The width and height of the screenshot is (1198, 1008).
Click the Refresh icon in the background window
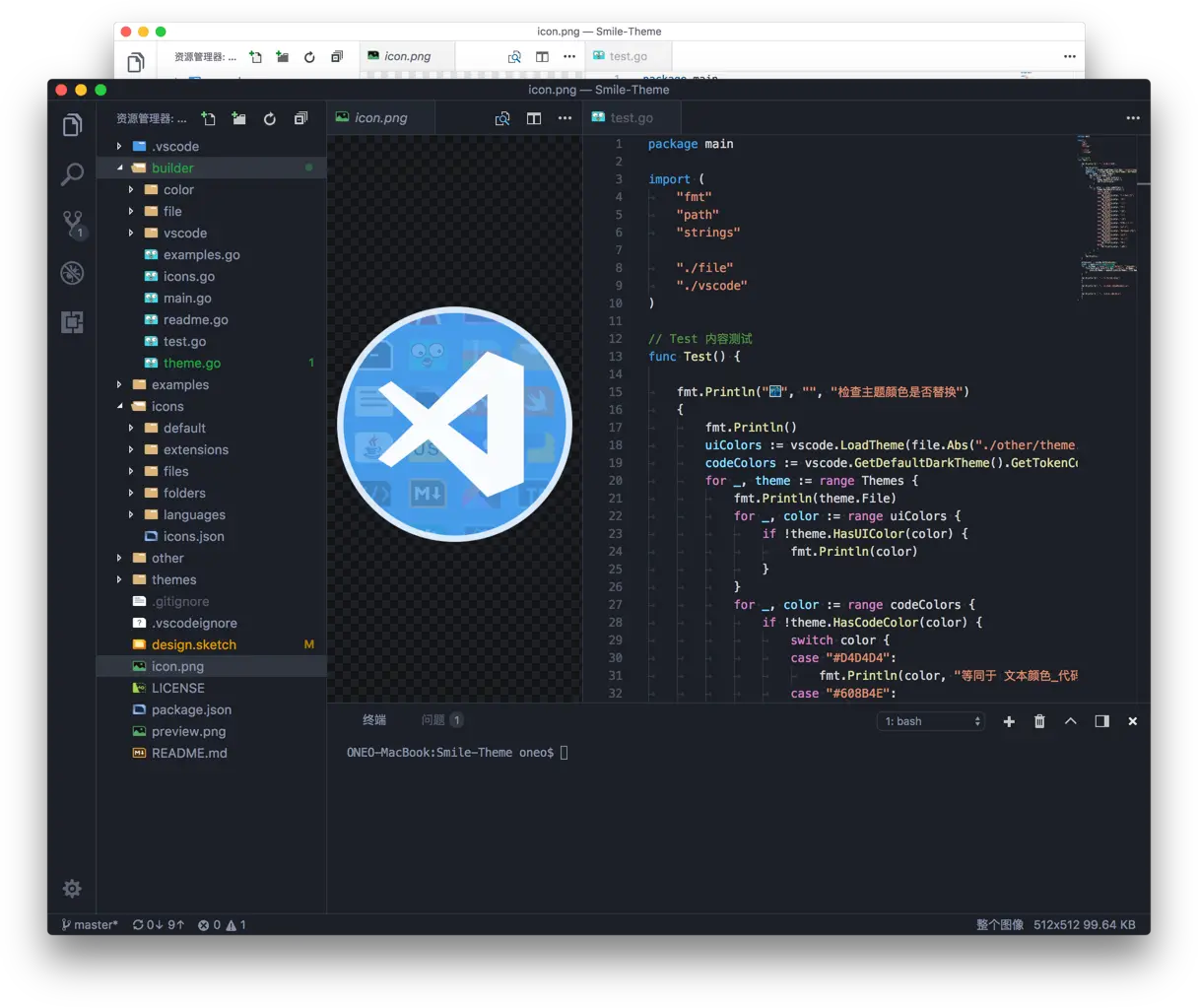(309, 57)
